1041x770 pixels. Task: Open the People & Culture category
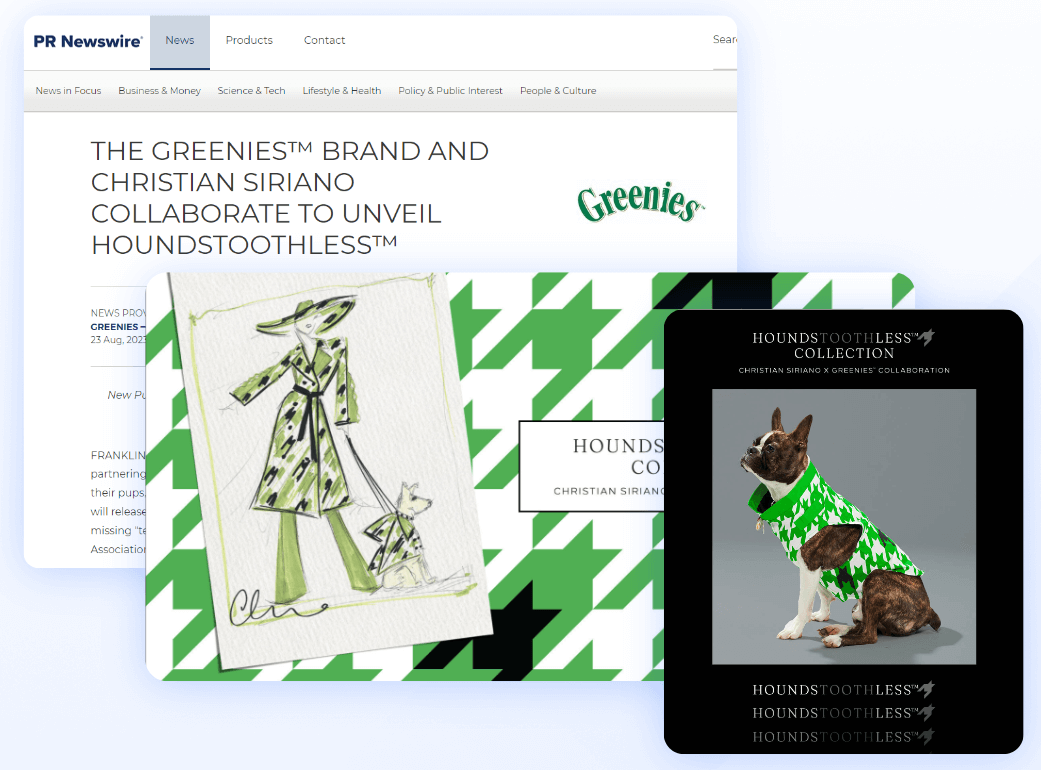click(x=558, y=90)
